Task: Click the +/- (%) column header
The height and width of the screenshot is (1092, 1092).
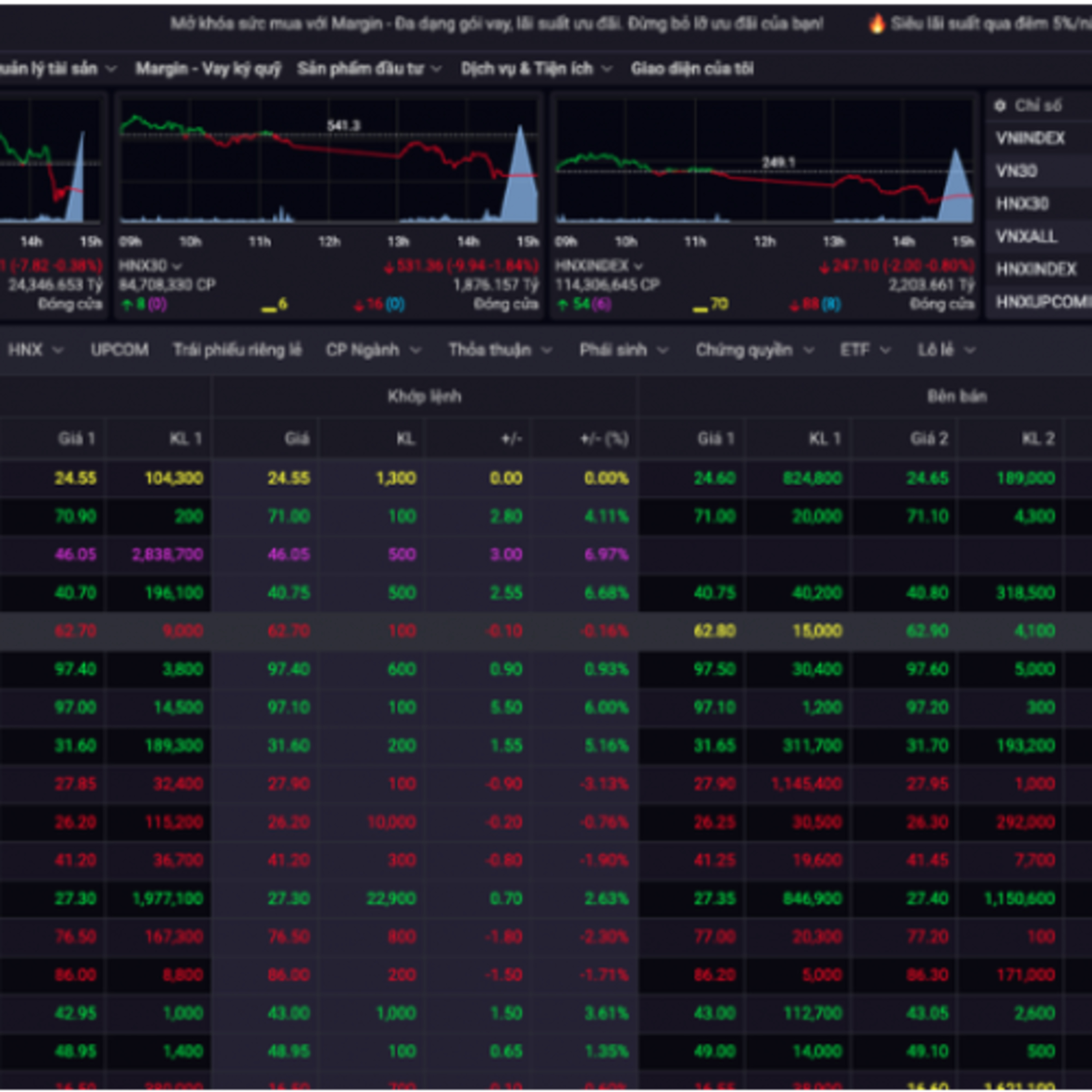Action: [604, 439]
